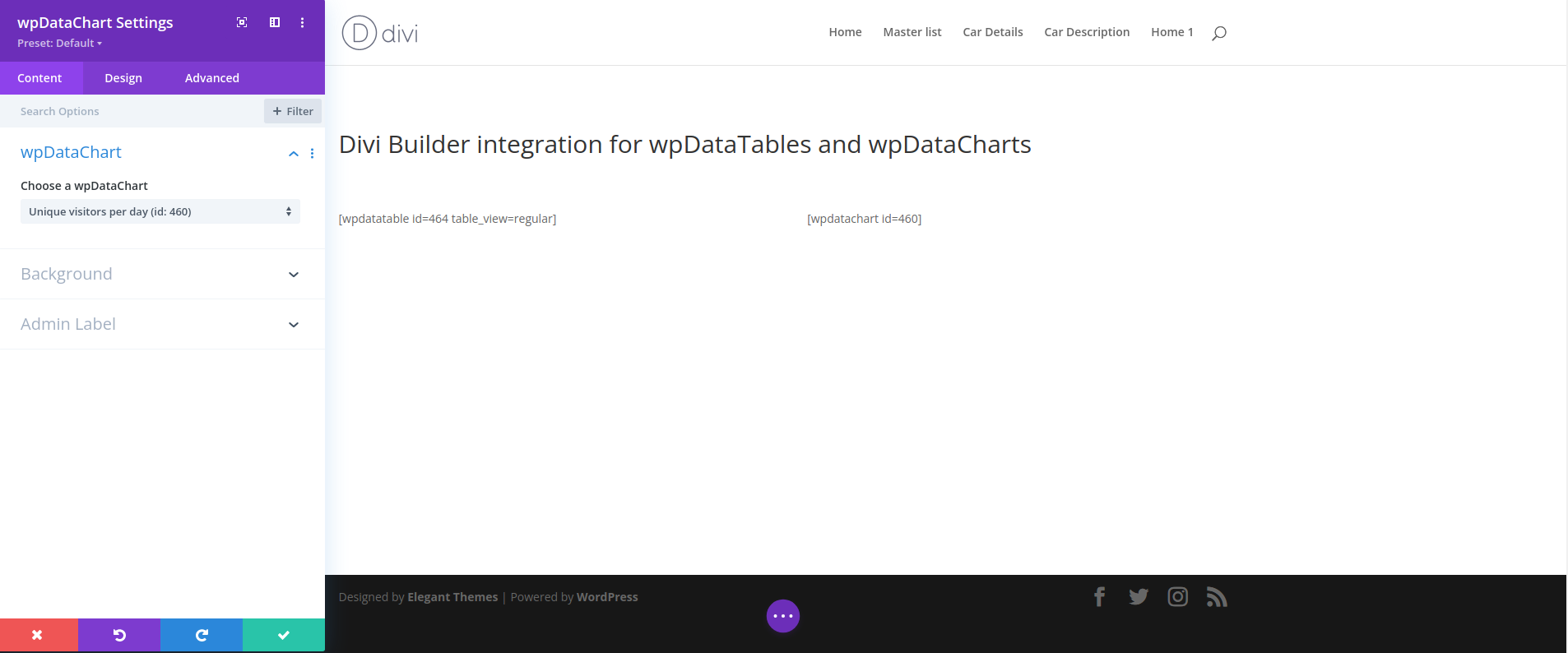This screenshot has height=653, width=1568.
Task: Click the wpDataChart Settings title bar
Action: tap(95, 22)
